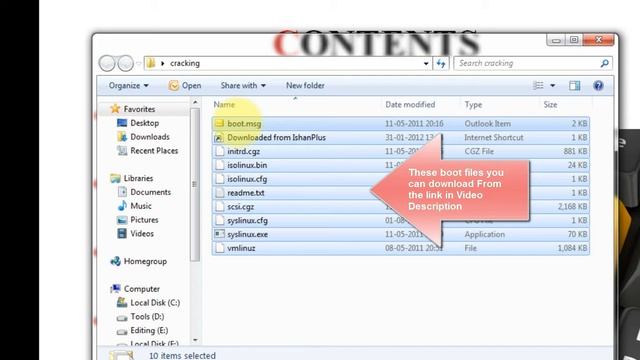Sort by the Type column header
The height and width of the screenshot is (360, 640).
[x=473, y=104]
